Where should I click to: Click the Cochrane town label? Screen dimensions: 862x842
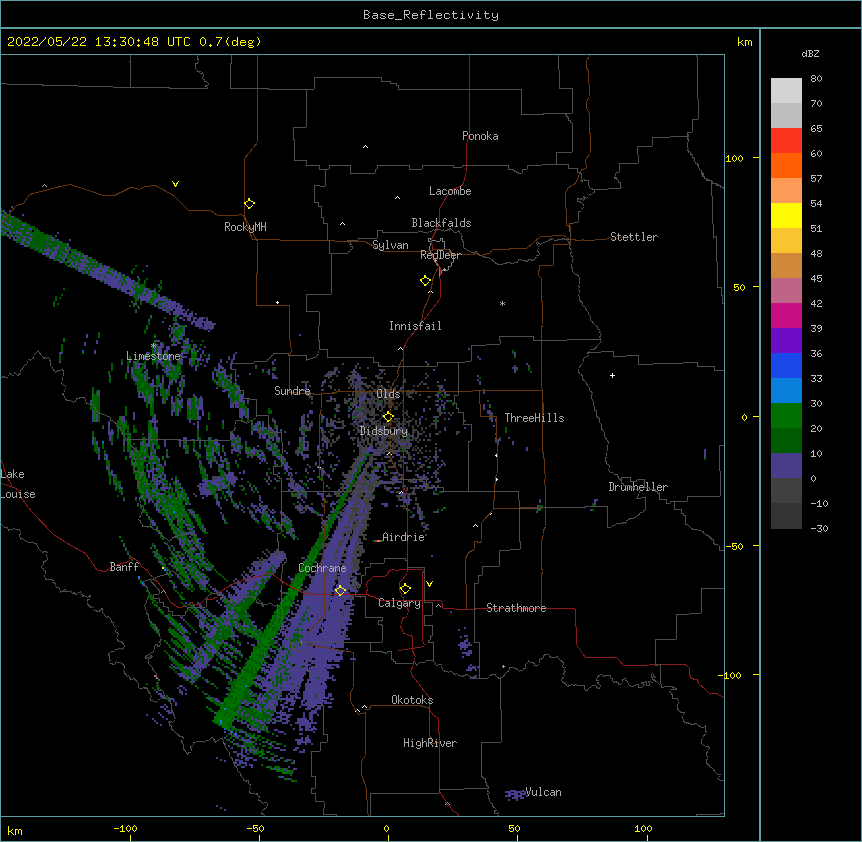(x=322, y=568)
